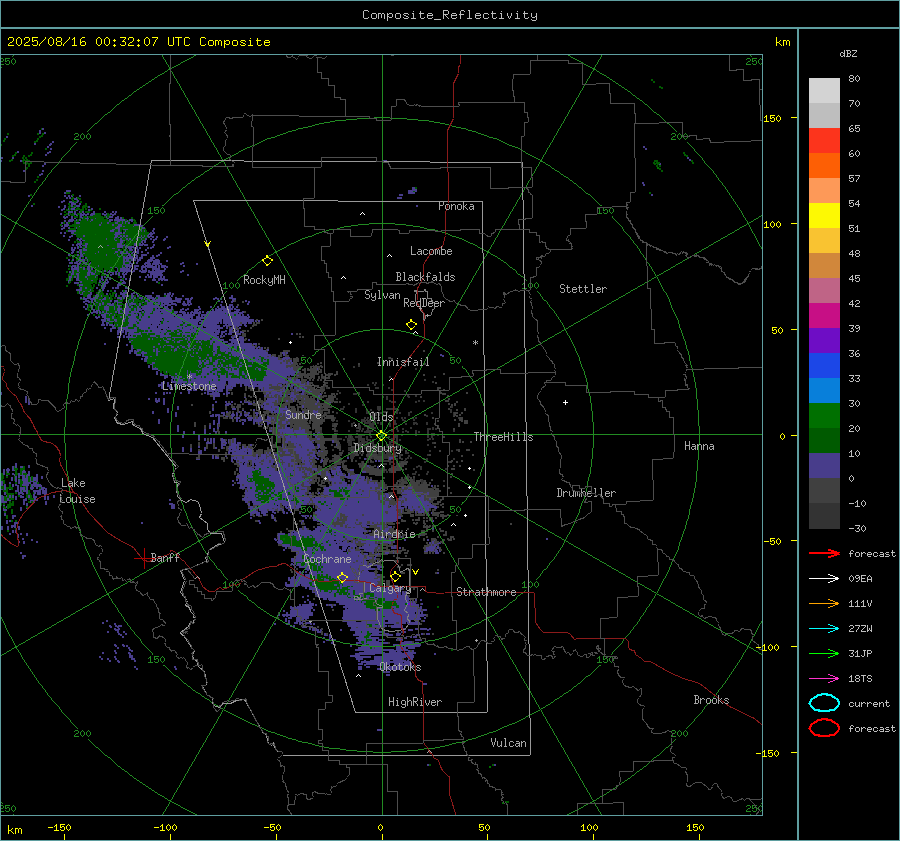Click the white 09EA arrow in legend

pyautogui.click(x=824, y=578)
